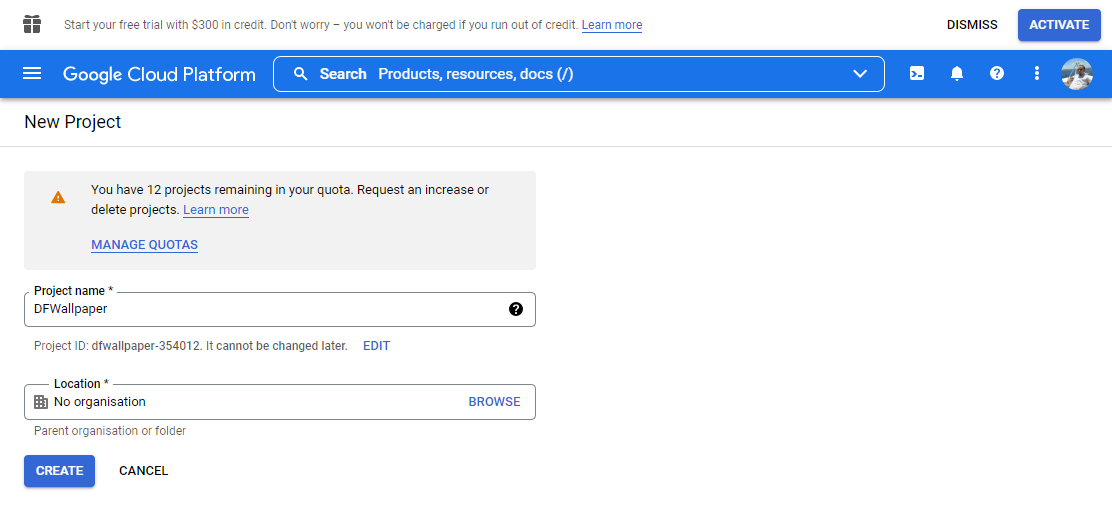Click the CANCEL button
Image resolution: width=1112 pixels, height=520 pixels.
(x=143, y=471)
